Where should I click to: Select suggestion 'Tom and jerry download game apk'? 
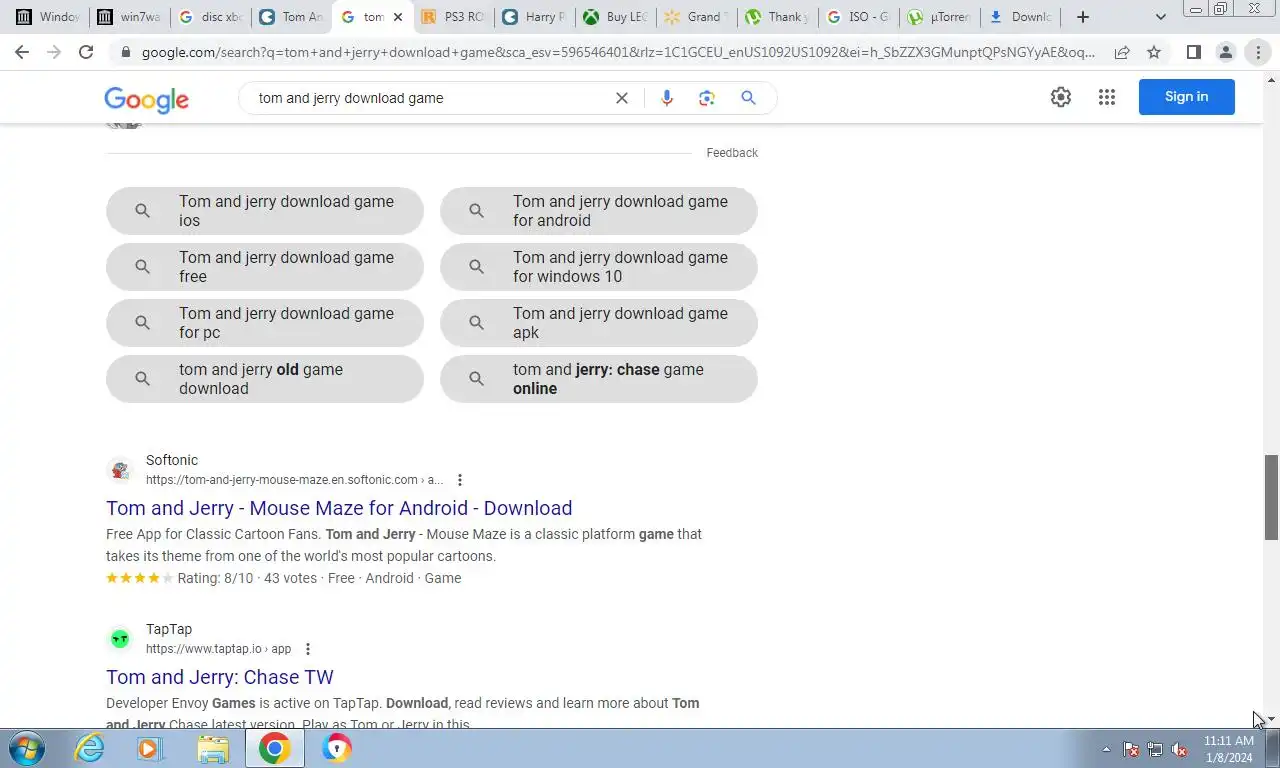pos(599,323)
